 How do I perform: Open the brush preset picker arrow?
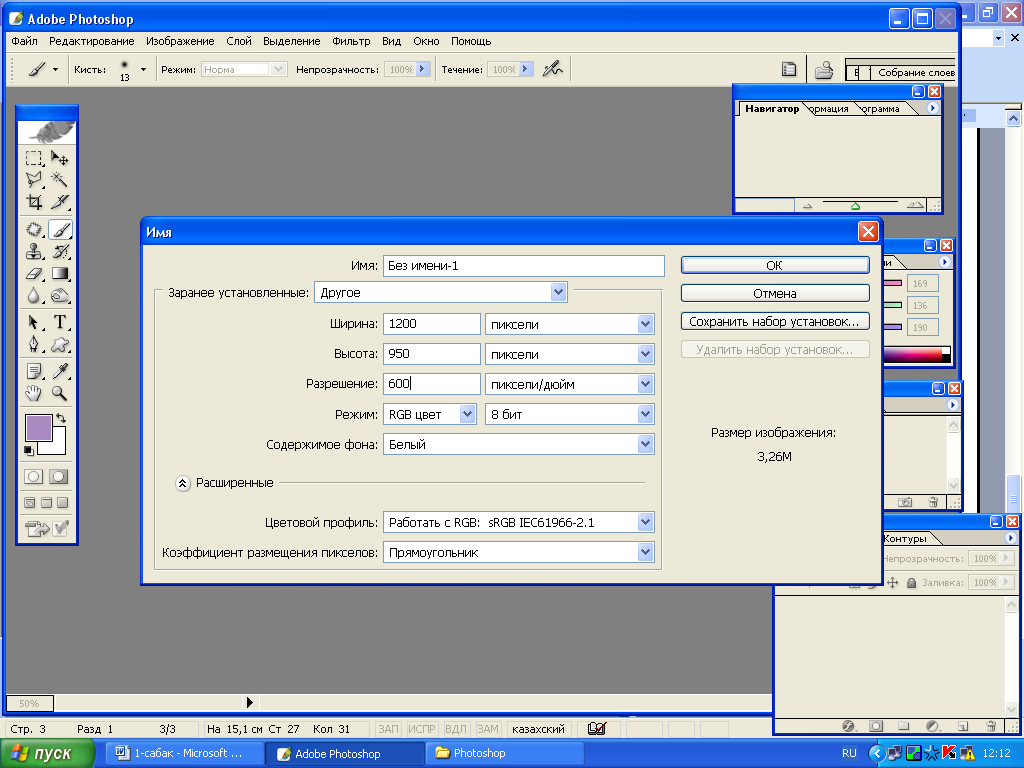tap(143, 69)
